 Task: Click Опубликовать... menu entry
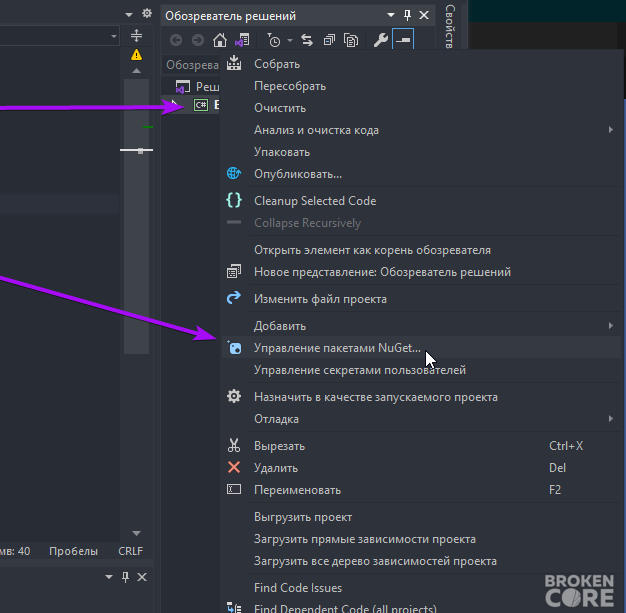pos(420,174)
